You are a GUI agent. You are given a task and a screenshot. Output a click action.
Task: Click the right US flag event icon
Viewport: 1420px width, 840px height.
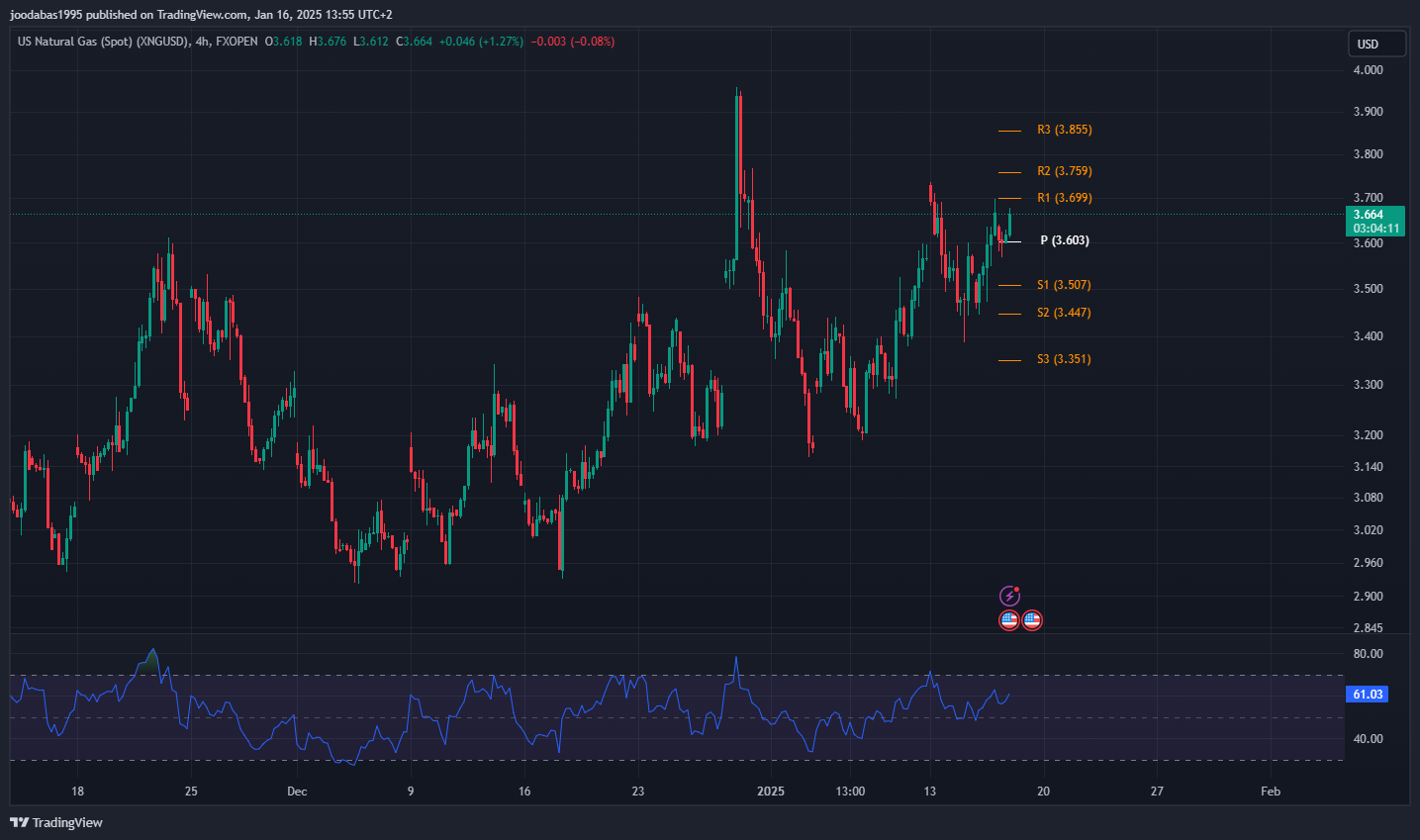click(1032, 620)
